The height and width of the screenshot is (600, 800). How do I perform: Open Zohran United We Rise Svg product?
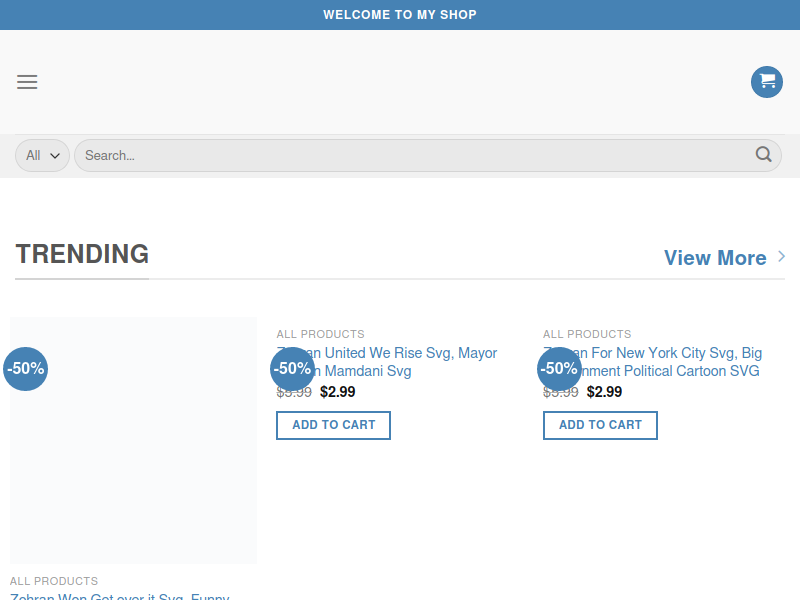click(x=400, y=353)
